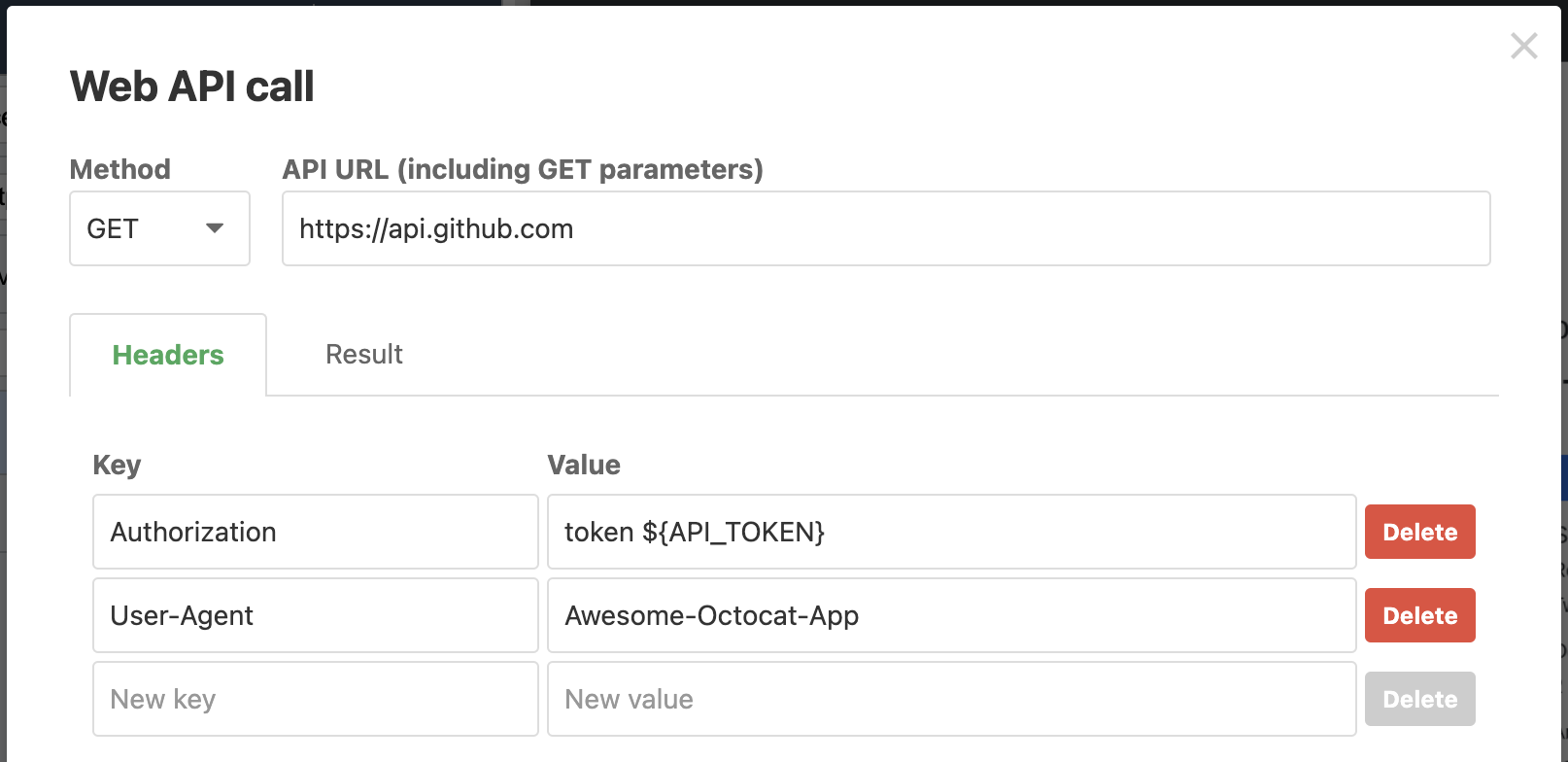The height and width of the screenshot is (762, 1568).
Task: Click the Method dropdown arrow icon
Action: coord(215,228)
